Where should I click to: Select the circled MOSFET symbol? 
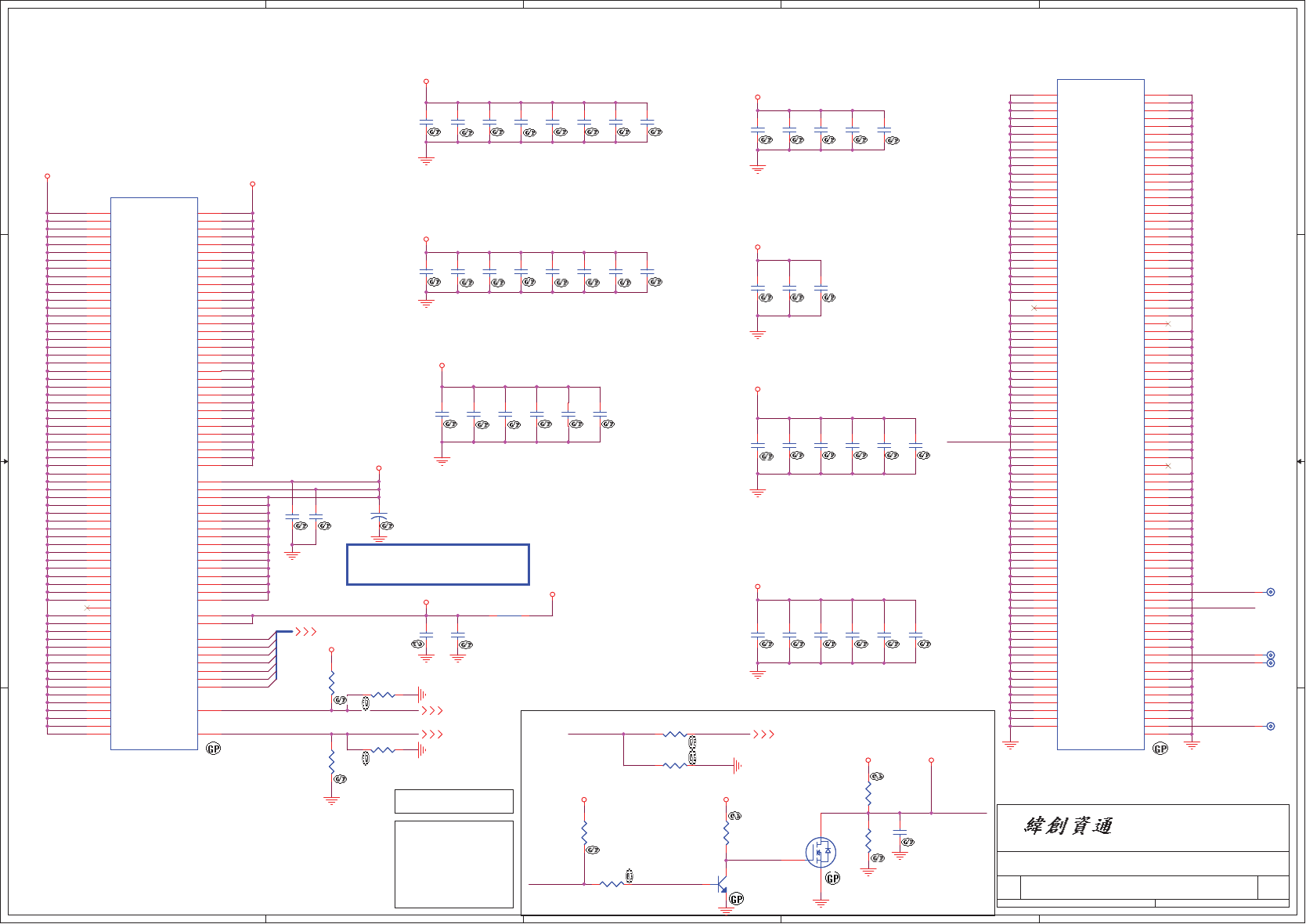click(x=821, y=852)
